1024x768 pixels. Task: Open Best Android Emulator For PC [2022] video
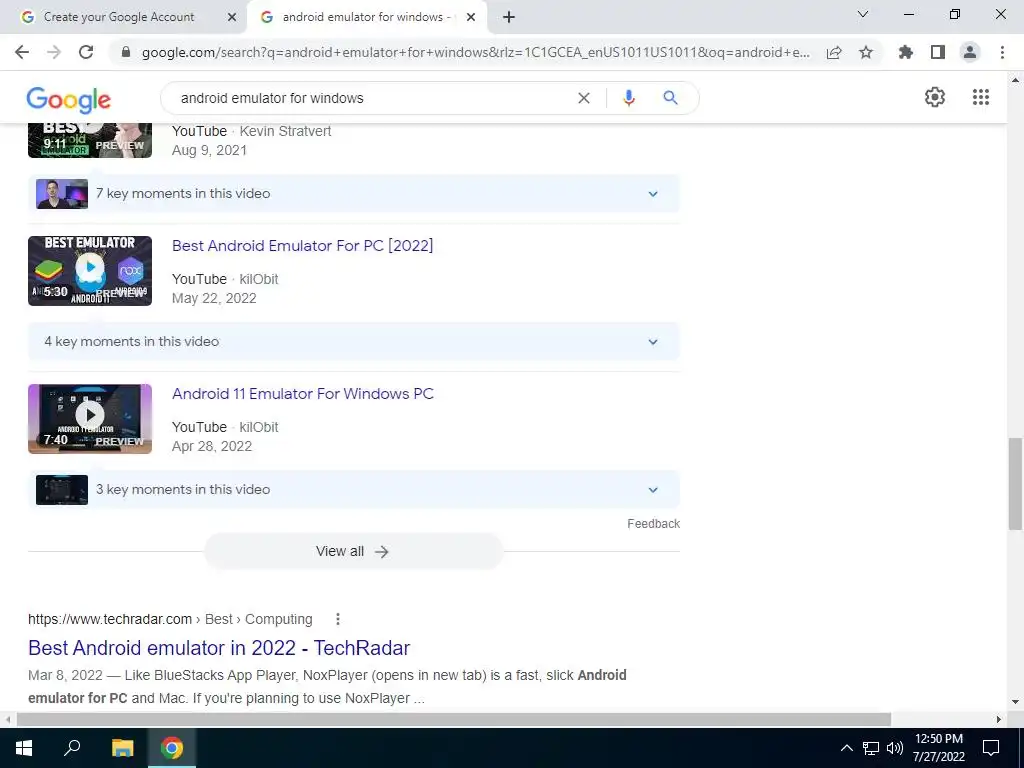coord(302,246)
